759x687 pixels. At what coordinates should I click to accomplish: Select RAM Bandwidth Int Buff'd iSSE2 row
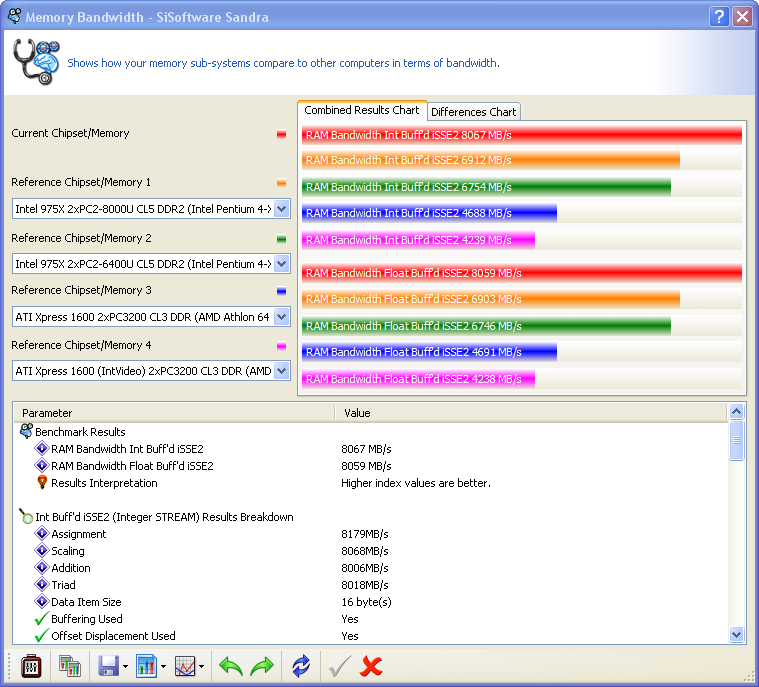371,449
